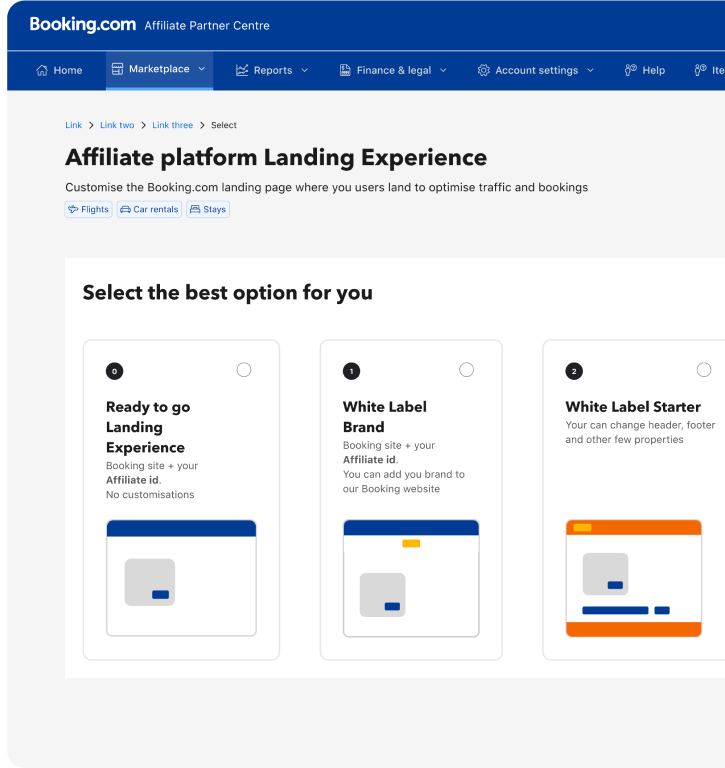Screen dimensions: 725x768
Task: Click the Finance & legal document icon
Action: pyautogui.click(x=345, y=70)
